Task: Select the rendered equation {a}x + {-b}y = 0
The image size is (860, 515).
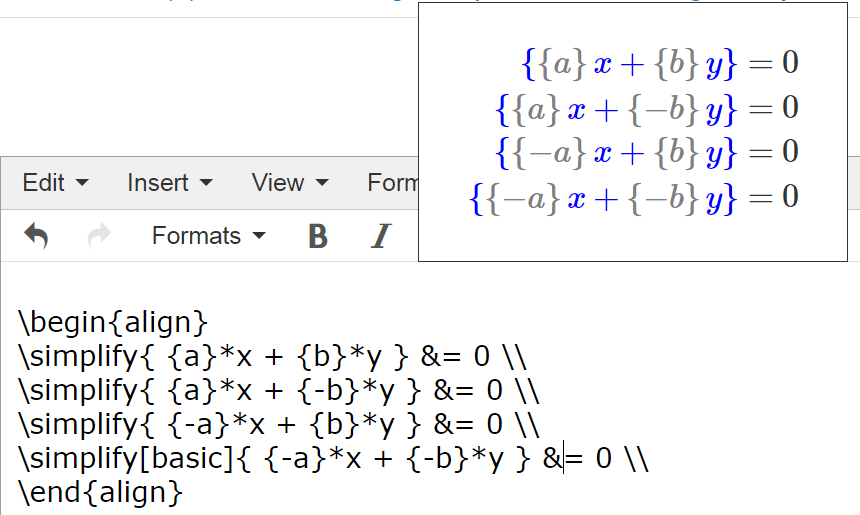Action: tap(647, 109)
